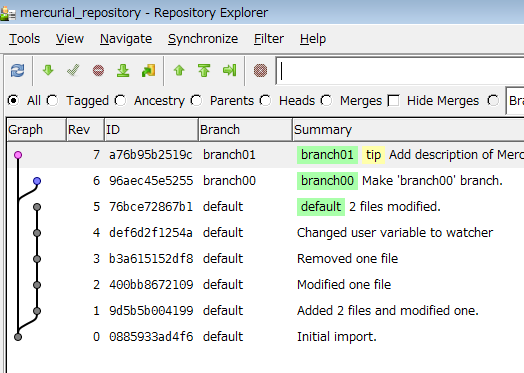Screen dimensions: 524x373
Task: Click the push outgoing changesets icon
Action: click(204, 70)
